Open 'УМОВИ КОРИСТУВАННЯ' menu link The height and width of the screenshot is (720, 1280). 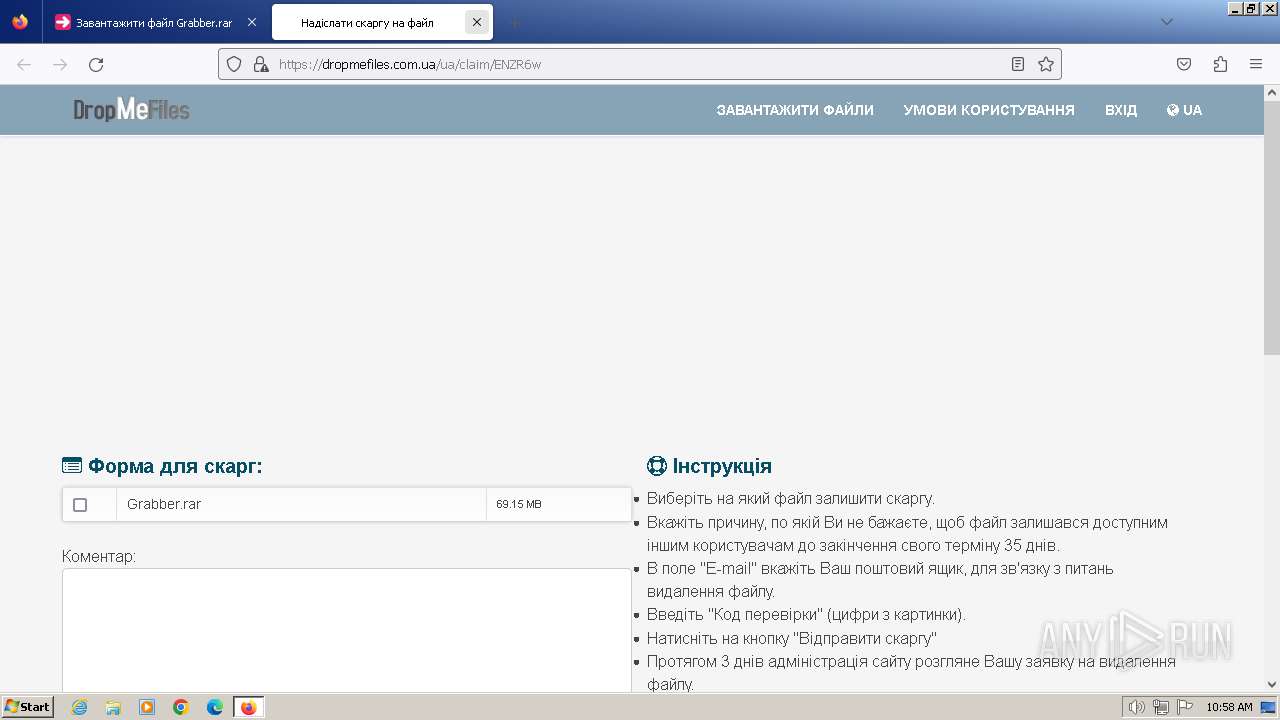pos(989,110)
